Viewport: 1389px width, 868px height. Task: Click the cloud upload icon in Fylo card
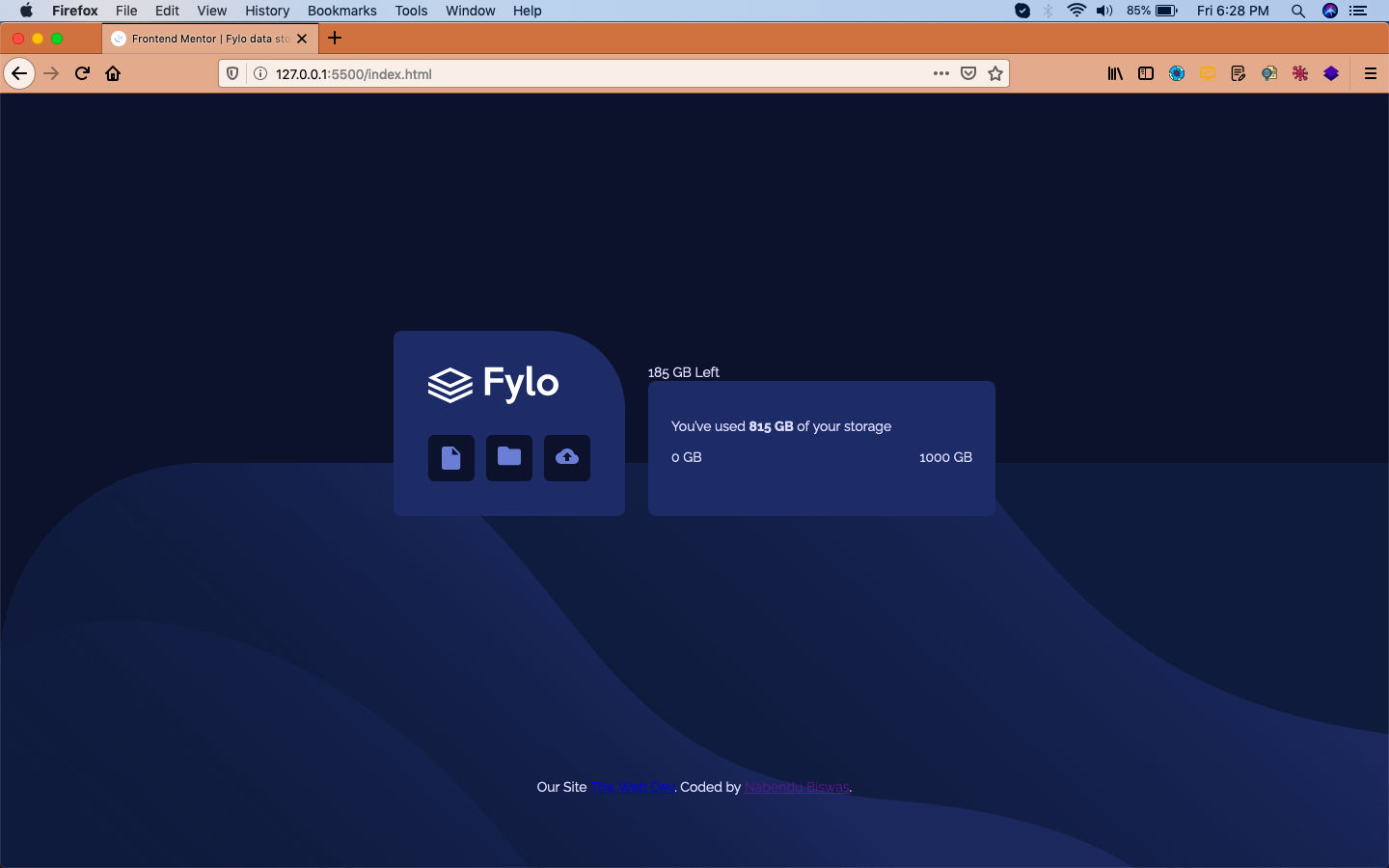click(567, 457)
